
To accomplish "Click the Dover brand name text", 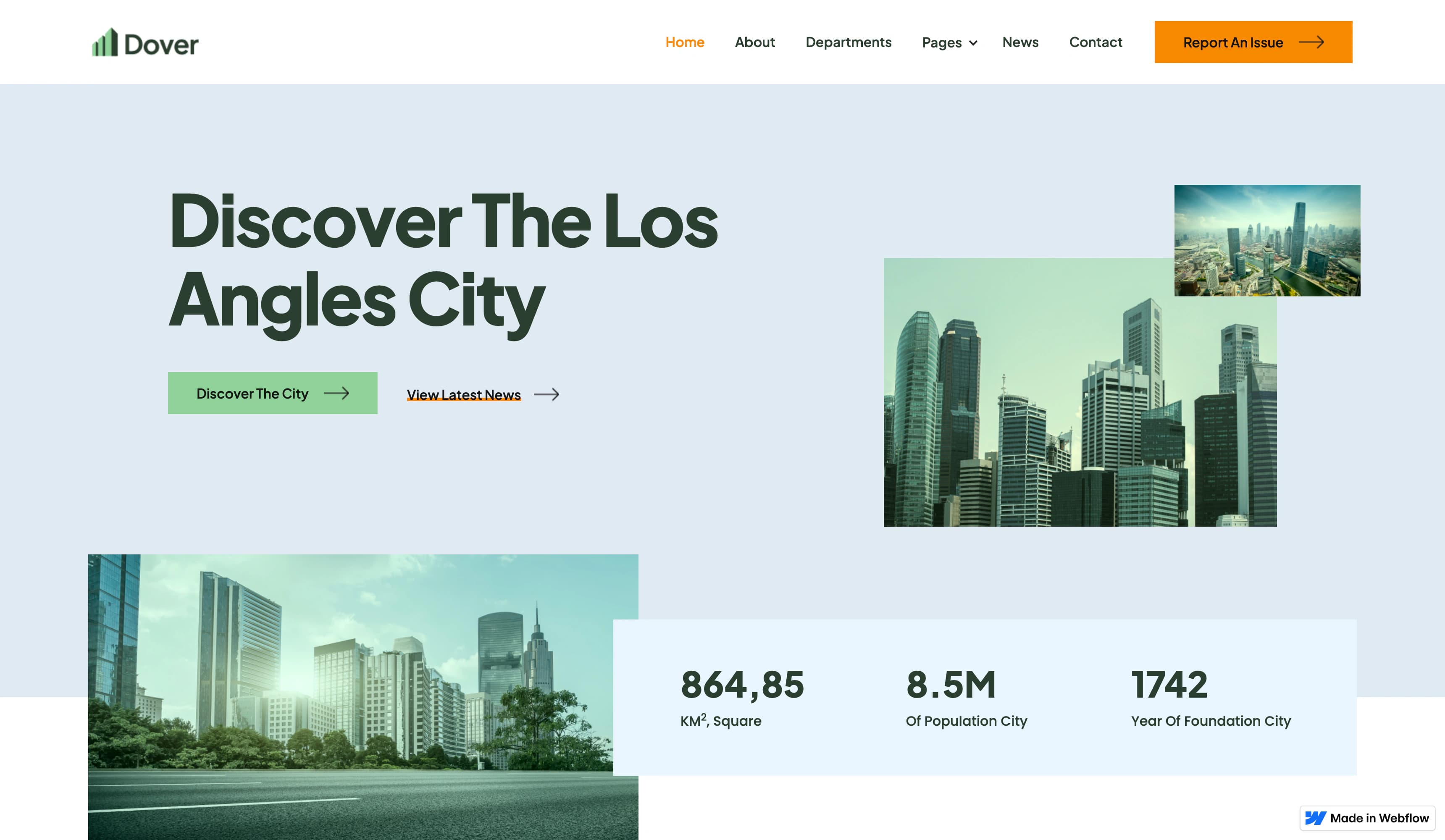I will coord(161,45).
